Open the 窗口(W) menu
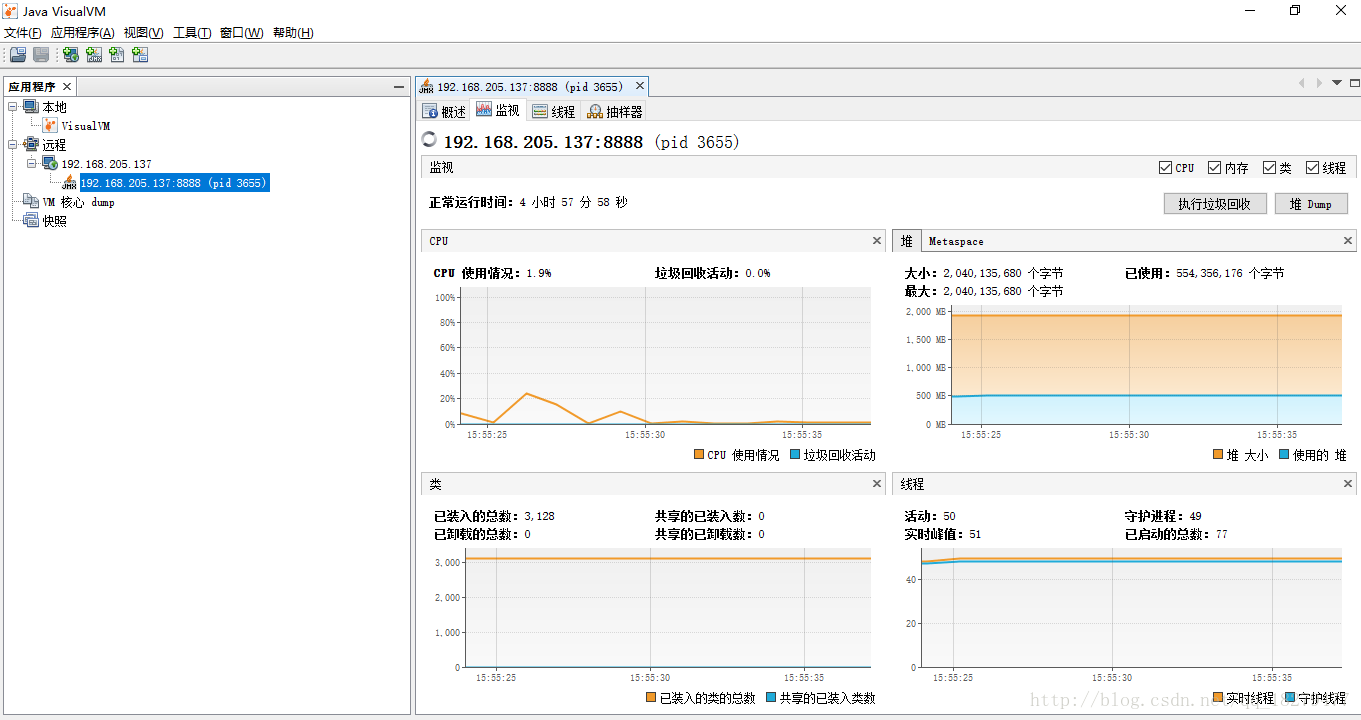 [x=241, y=33]
